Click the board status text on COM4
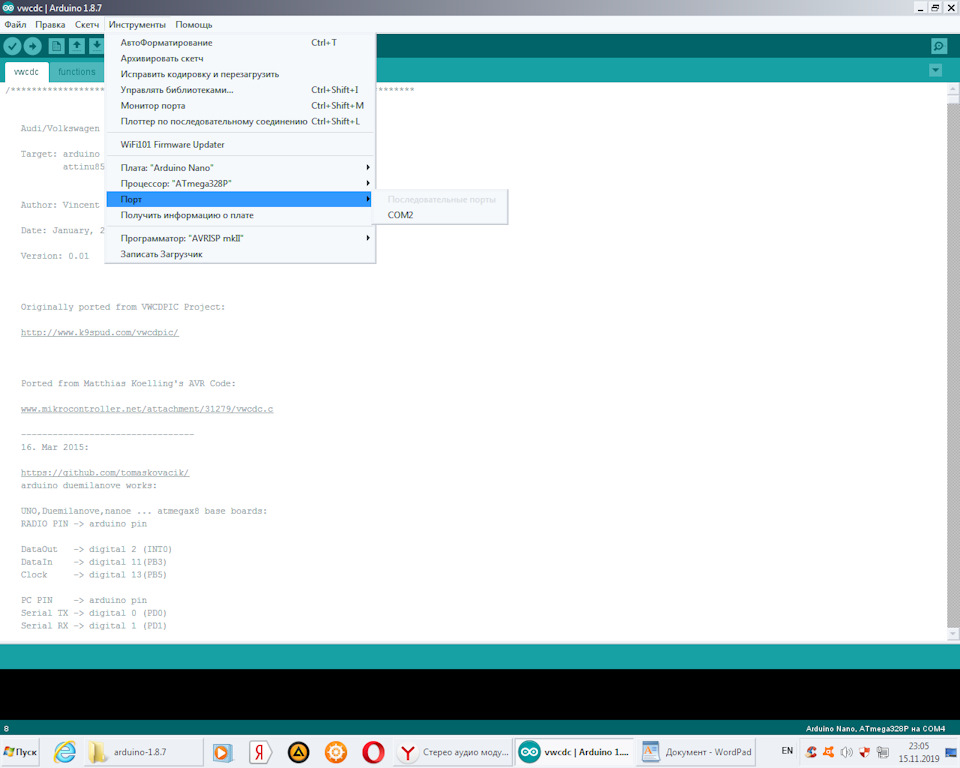 [875, 729]
